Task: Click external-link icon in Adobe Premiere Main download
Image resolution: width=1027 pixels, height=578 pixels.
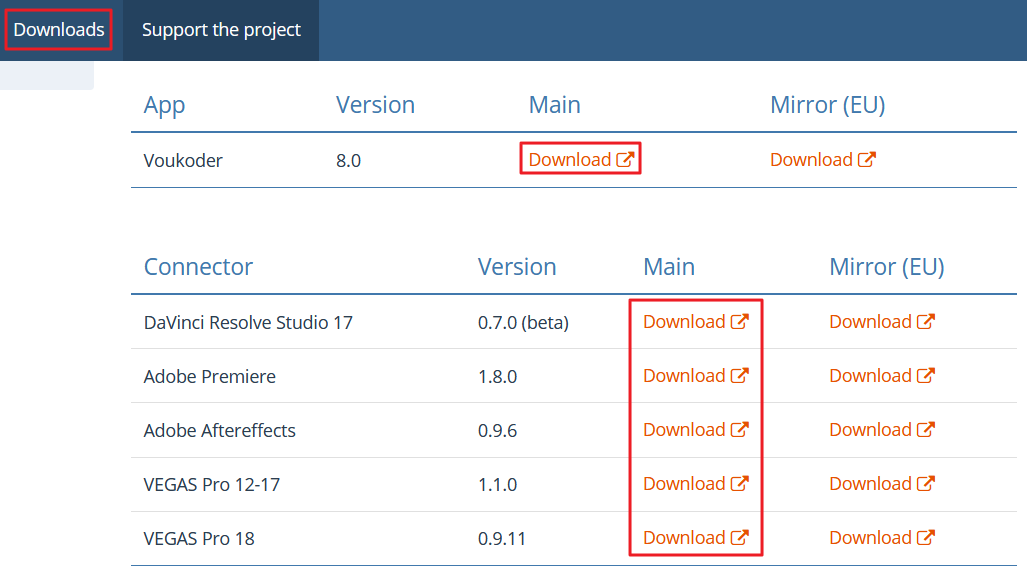Action: point(739,375)
